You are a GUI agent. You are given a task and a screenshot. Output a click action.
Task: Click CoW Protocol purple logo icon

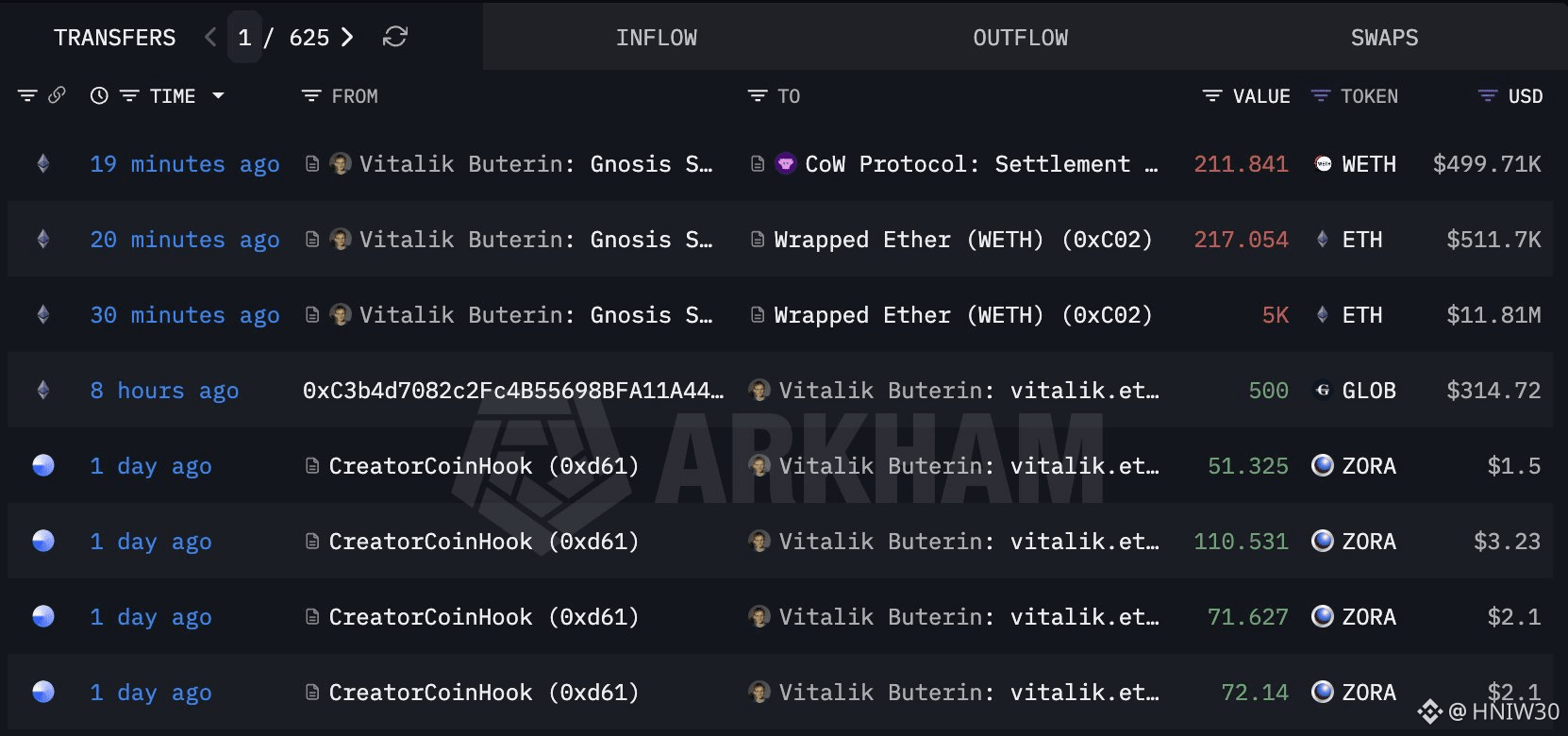[x=785, y=163]
